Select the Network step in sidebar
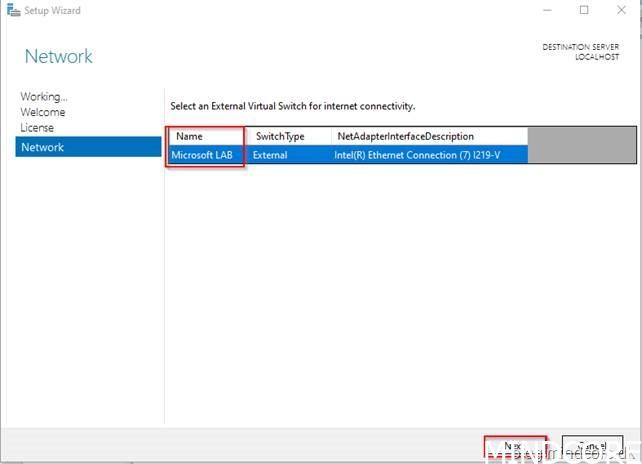Image resolution: width=642 pixels, height=464 pixels. pyautogui.click(x=43, y=147)
